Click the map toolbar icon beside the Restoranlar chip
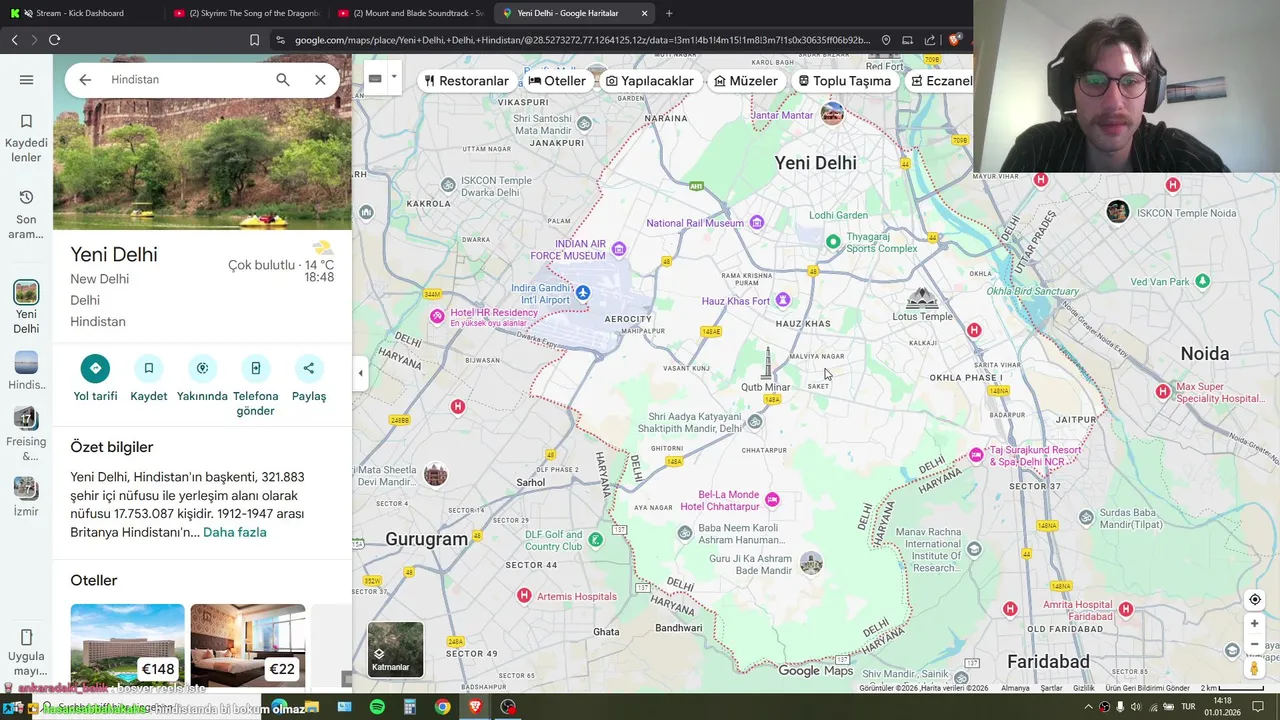This screenshot has width=1280, height=720. click(375, 79)
